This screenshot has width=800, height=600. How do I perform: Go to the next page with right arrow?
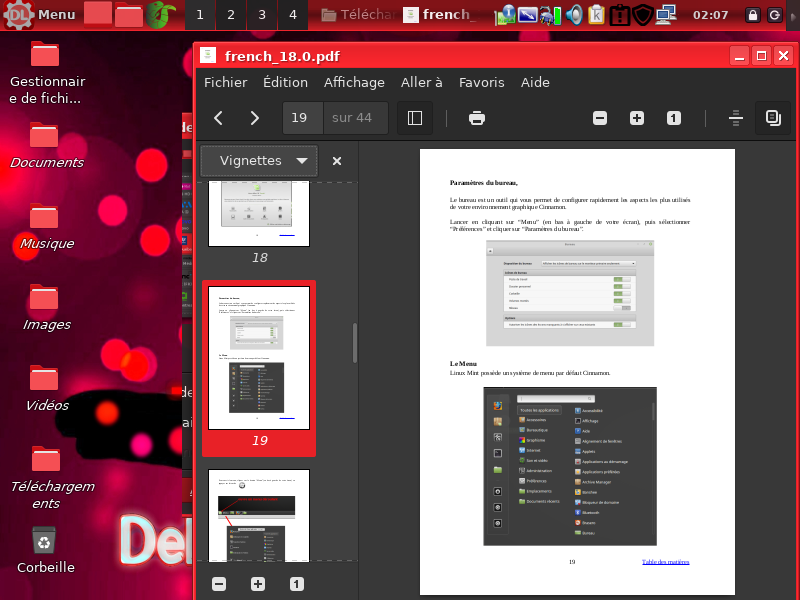(254, 118)
